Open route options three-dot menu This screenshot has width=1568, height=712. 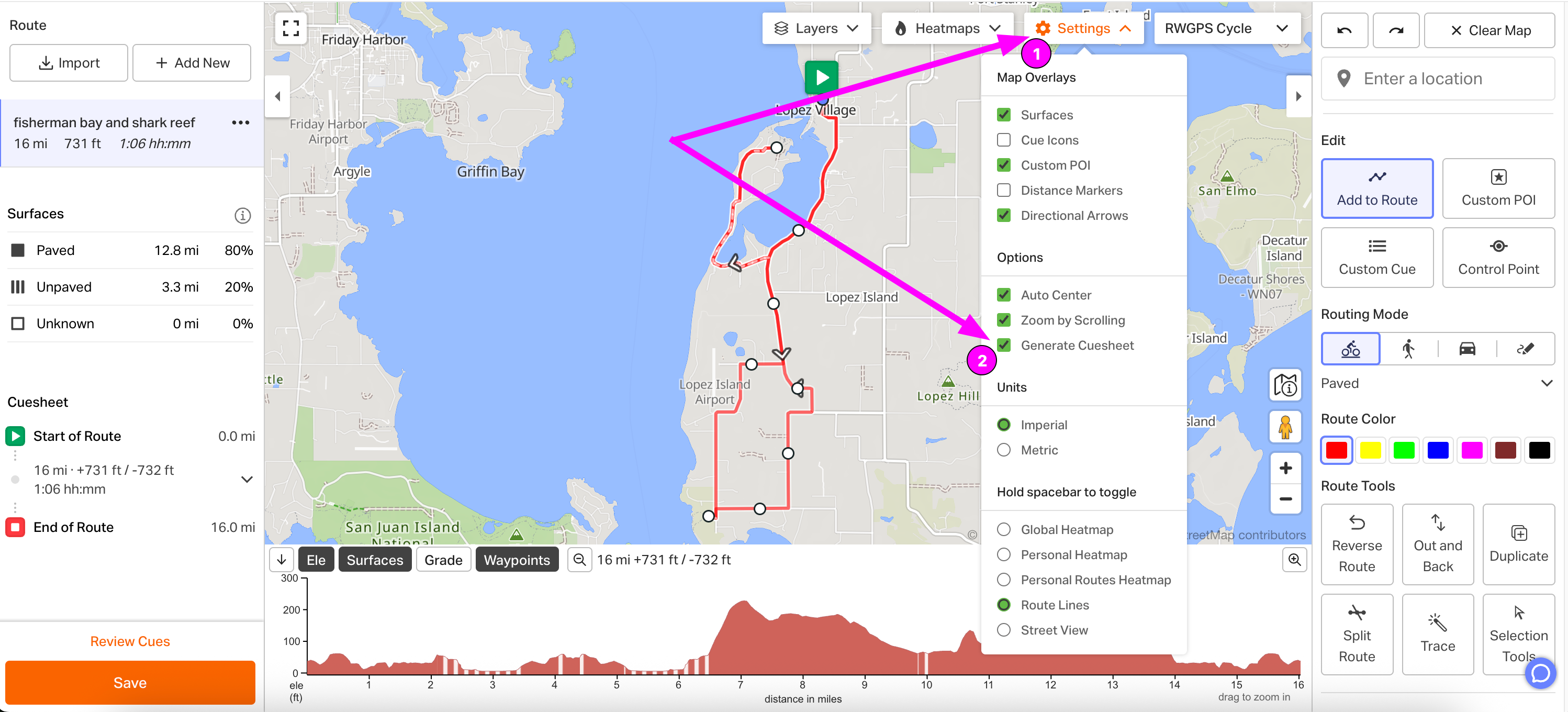[240, 123]
